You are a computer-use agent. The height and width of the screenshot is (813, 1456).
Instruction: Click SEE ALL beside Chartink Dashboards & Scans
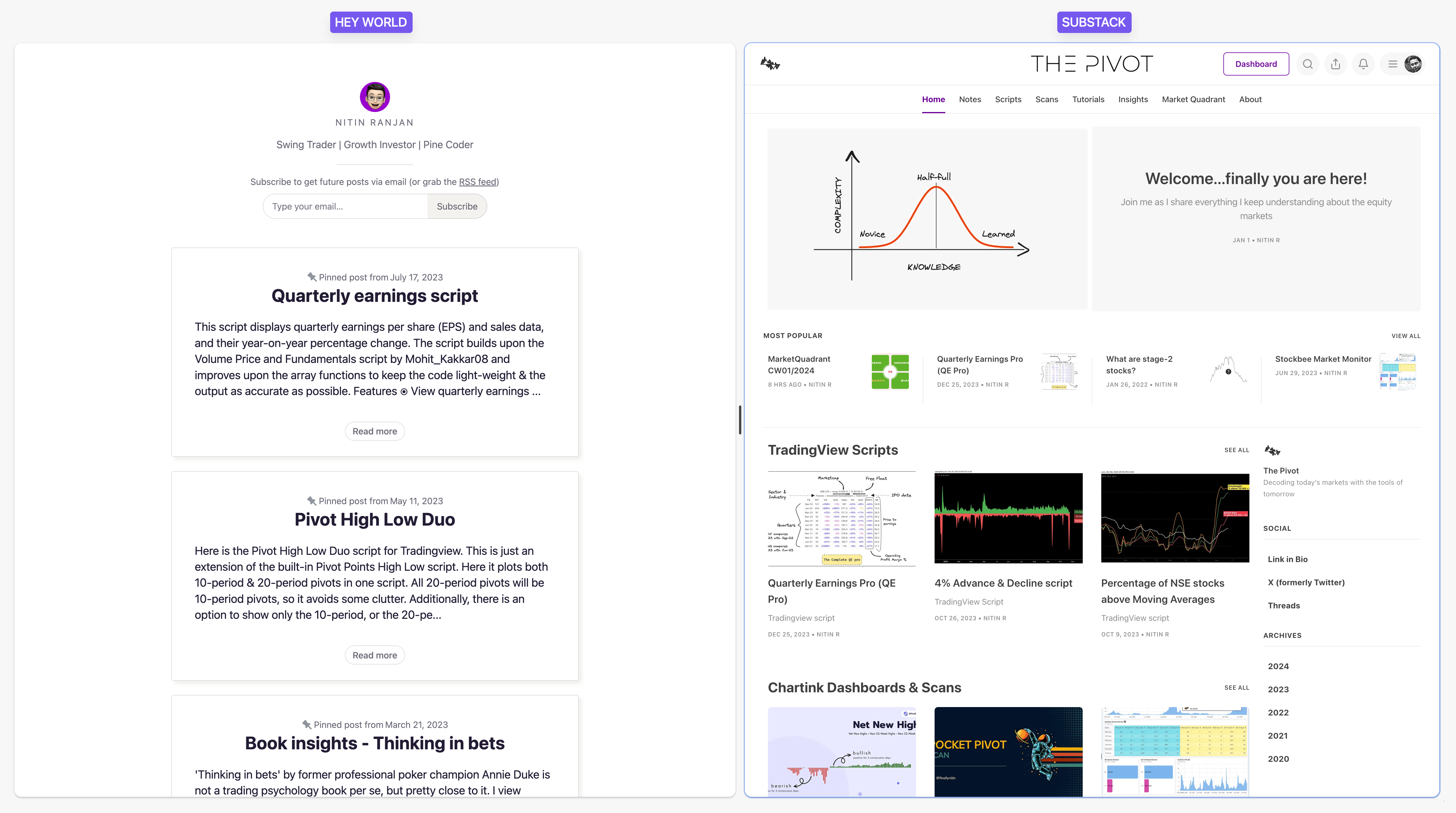[1236, 687]
